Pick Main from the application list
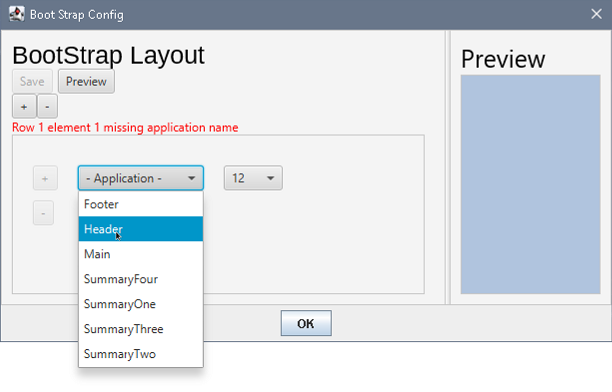Image resolution: width=612 pixels, height=392 pixels. [x=141, y=254]
